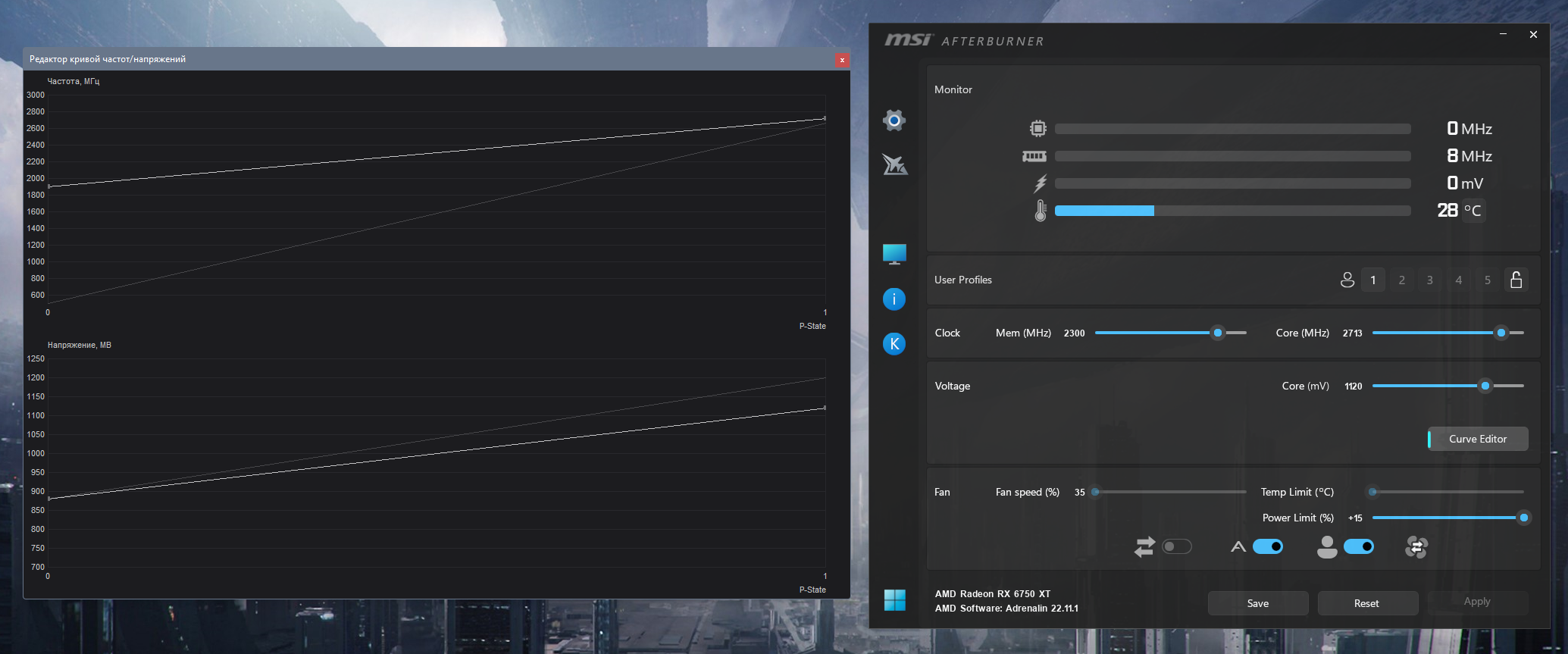Screen dimensions: 1568x654
Task: Turn off the switch next to the 'A' icon
Action: (1268, 546)
